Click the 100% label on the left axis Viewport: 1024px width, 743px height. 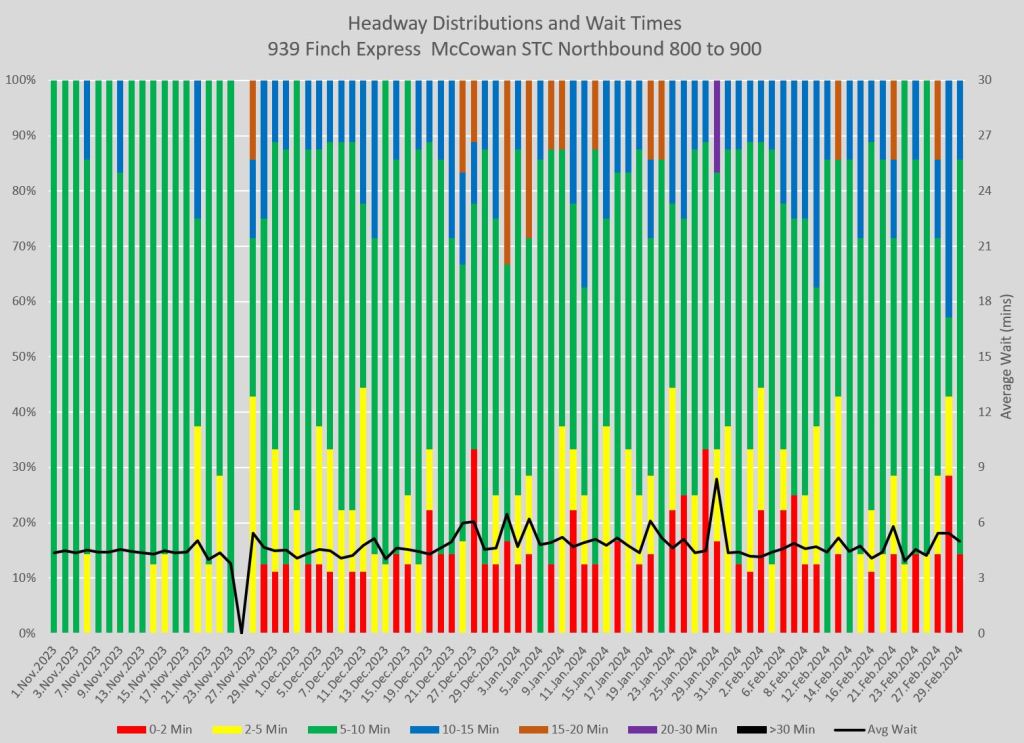[x=24, y=80]
